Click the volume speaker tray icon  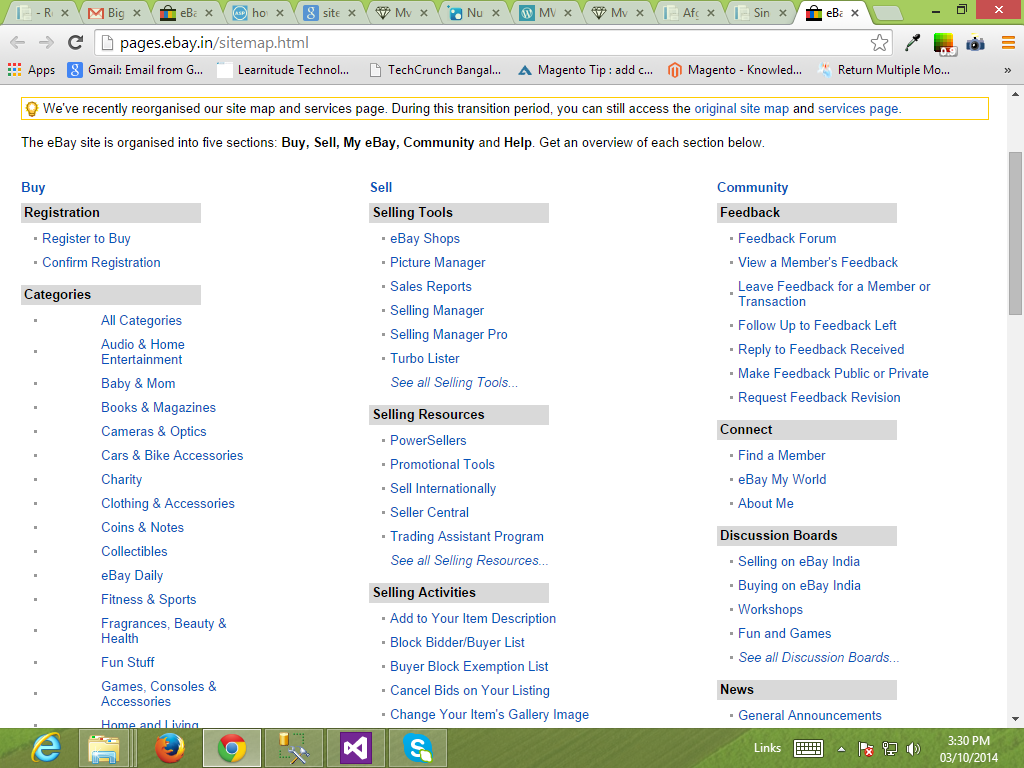(914, 748)
